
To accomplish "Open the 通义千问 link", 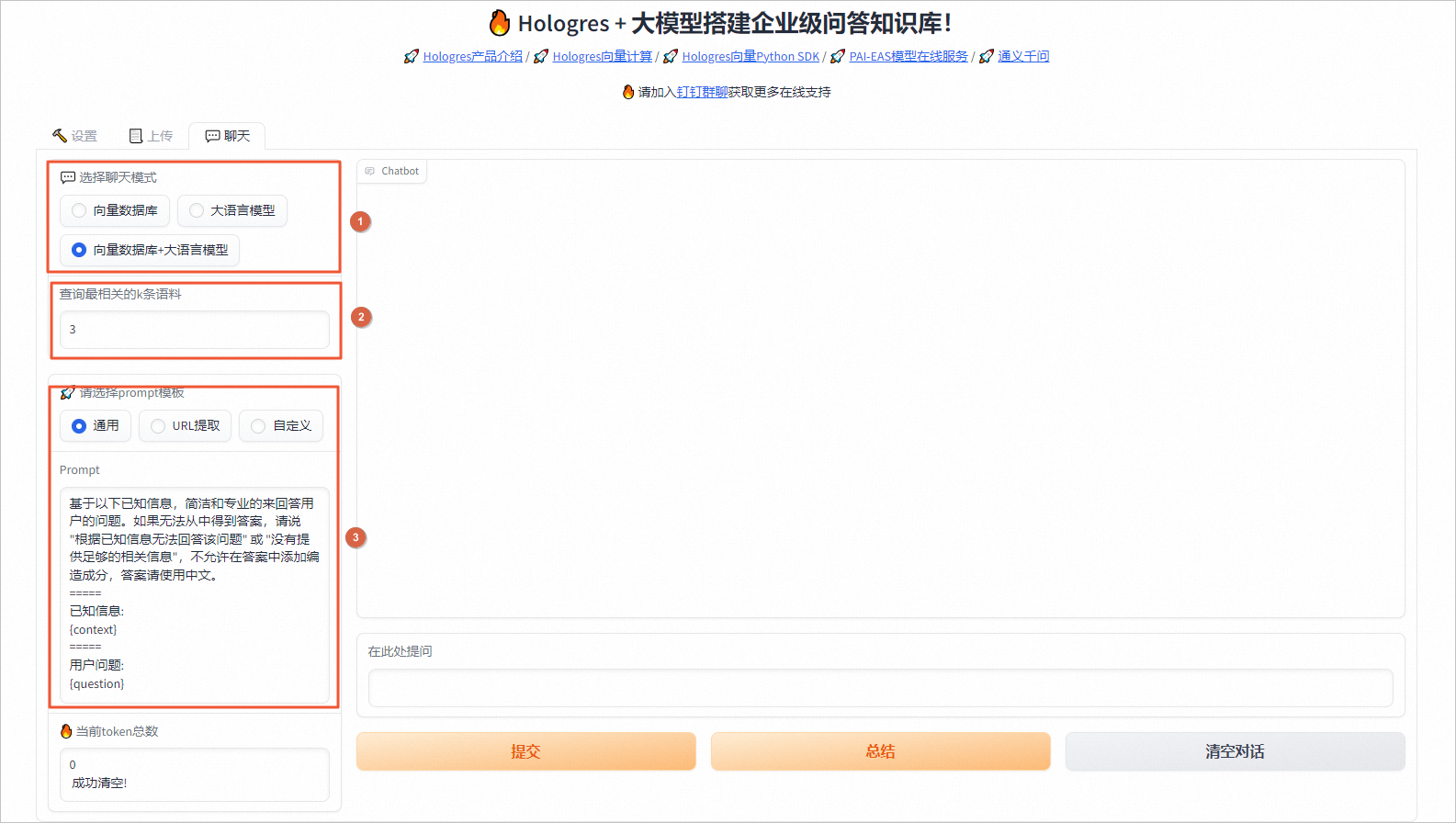I will click(1023, 56).
